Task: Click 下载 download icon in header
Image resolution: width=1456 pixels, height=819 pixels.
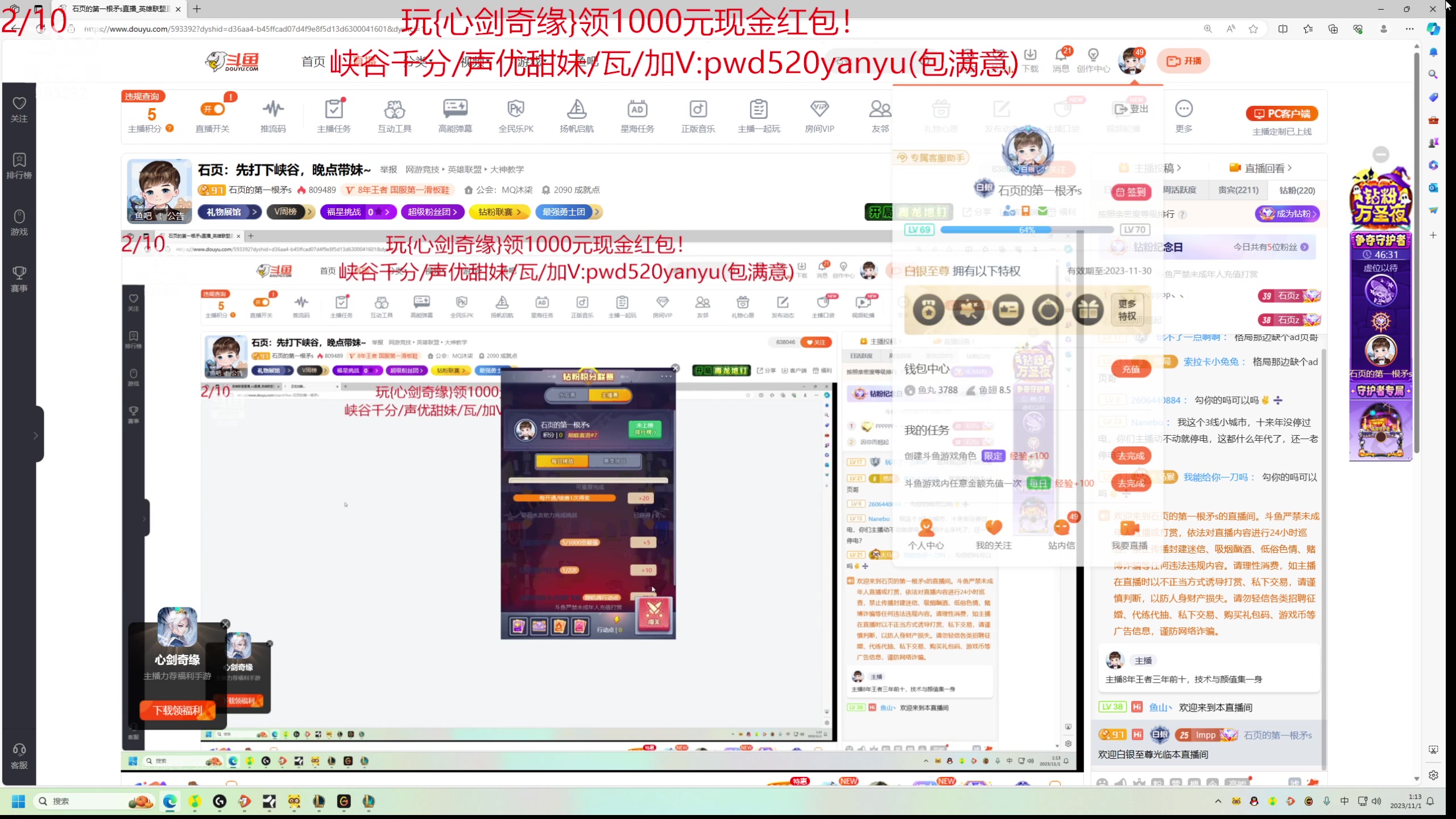Action: [x=1030, y=60]
